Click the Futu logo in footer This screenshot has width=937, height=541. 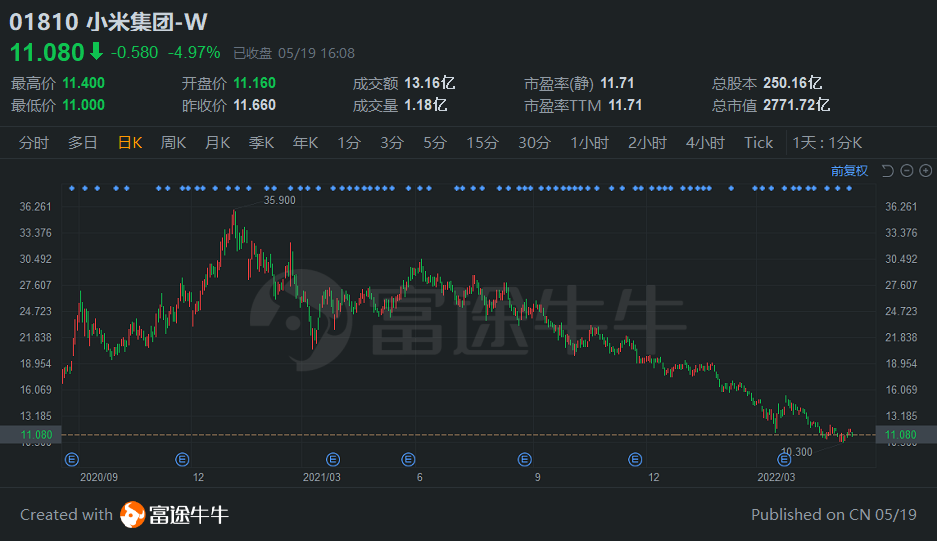pos(174,515)
